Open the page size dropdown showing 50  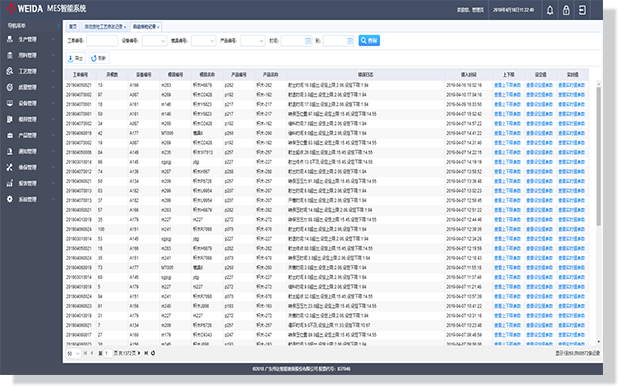tap(73, 354)
